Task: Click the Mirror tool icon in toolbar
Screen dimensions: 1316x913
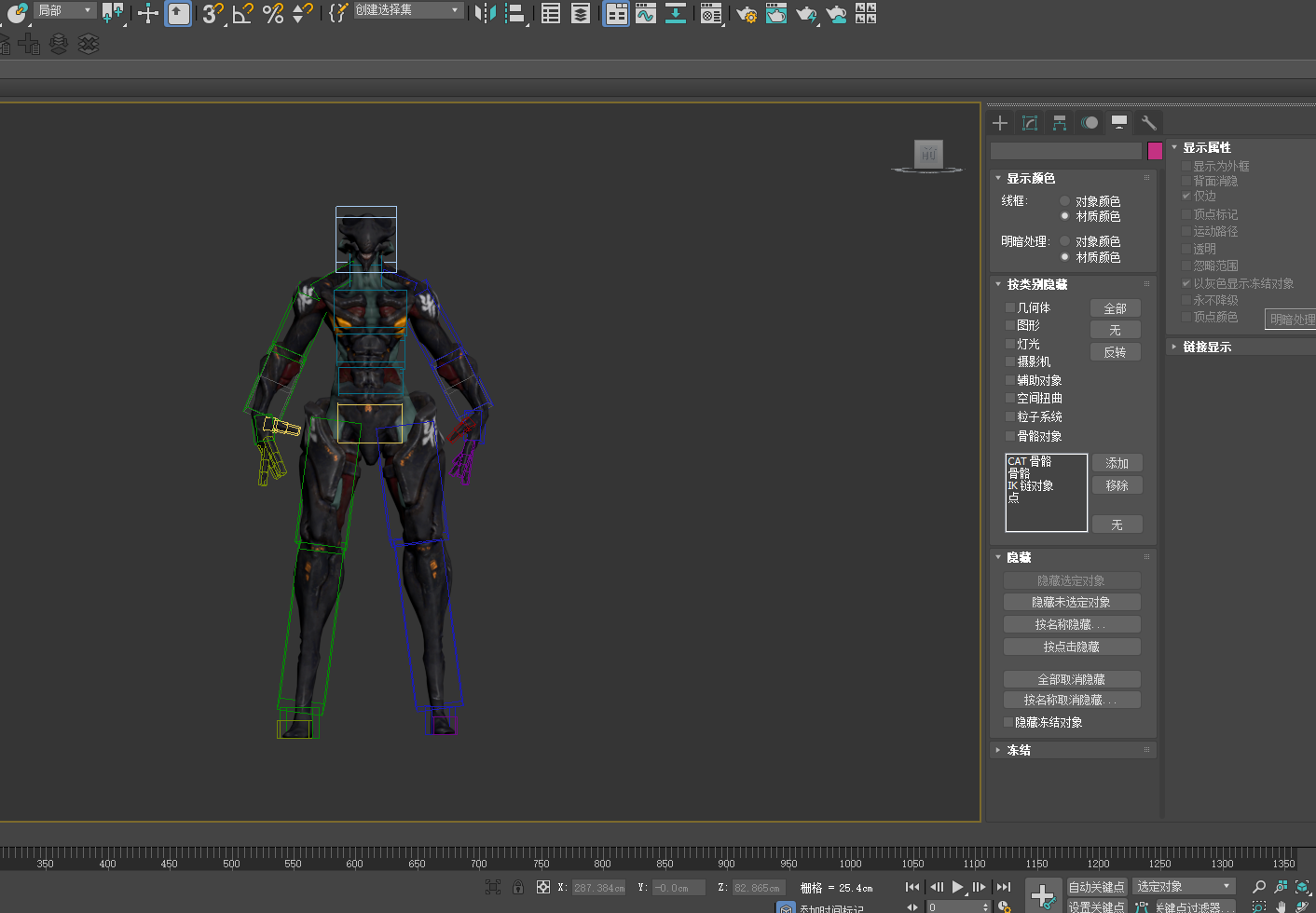Action: coord(485,13)
